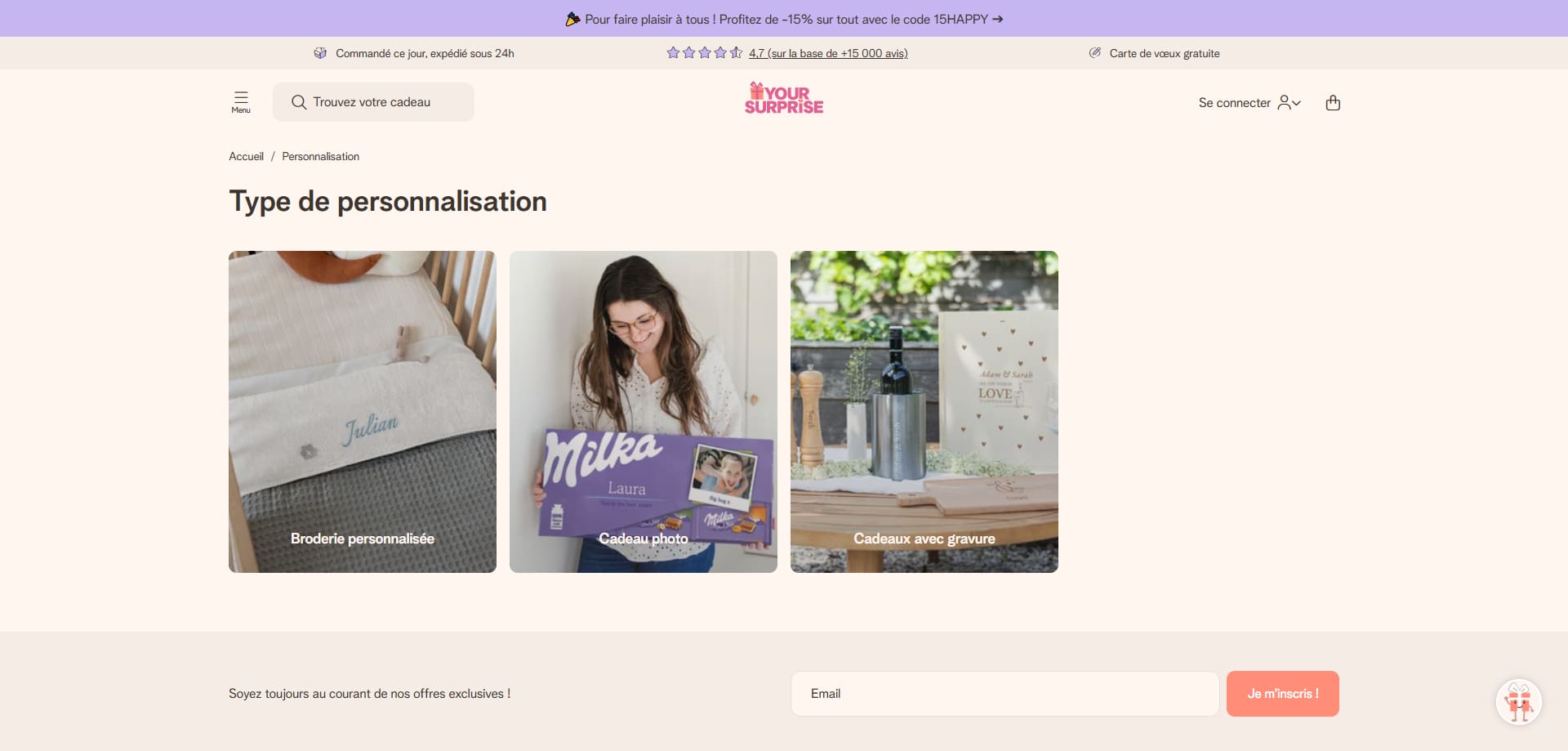Click 'Carte de vœux gratuite' text
Viewport: 1568px width, 751px height.
(1165, 53)
